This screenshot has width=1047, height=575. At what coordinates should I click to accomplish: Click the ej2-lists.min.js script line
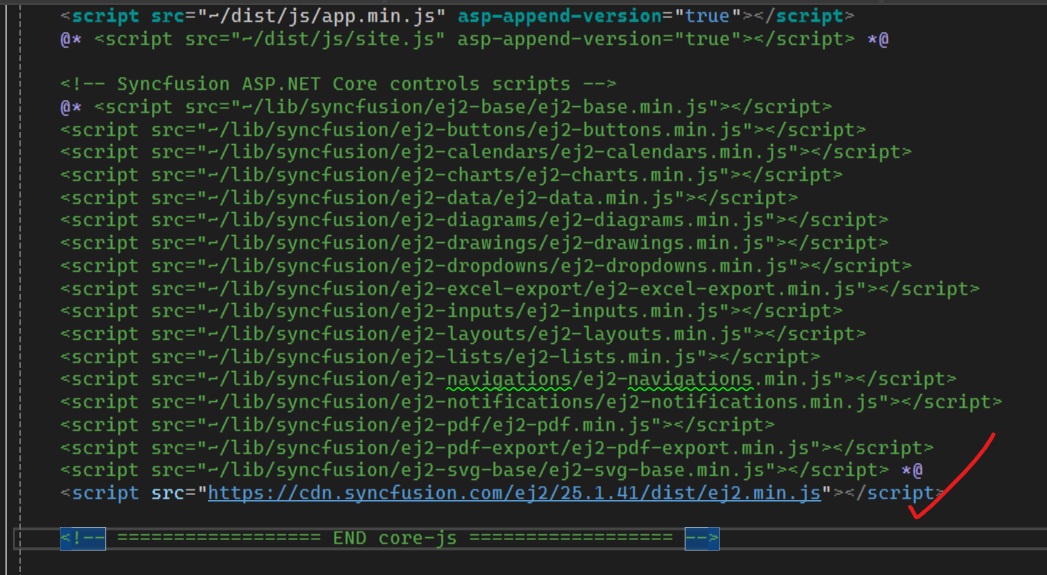pyautogui.click(x=440, y=357)
